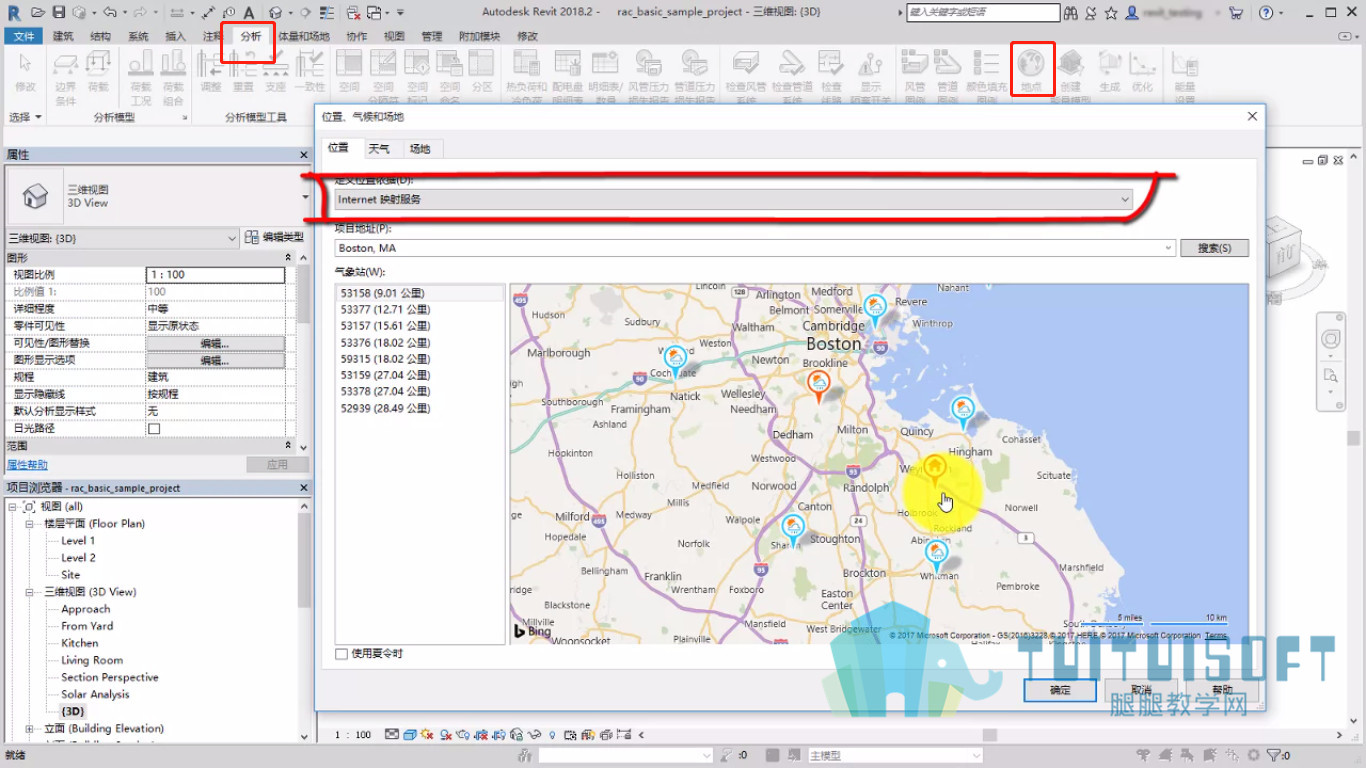
Task: Click the binoculars search icon in title bar
Action: click(x=1071, y=13)
